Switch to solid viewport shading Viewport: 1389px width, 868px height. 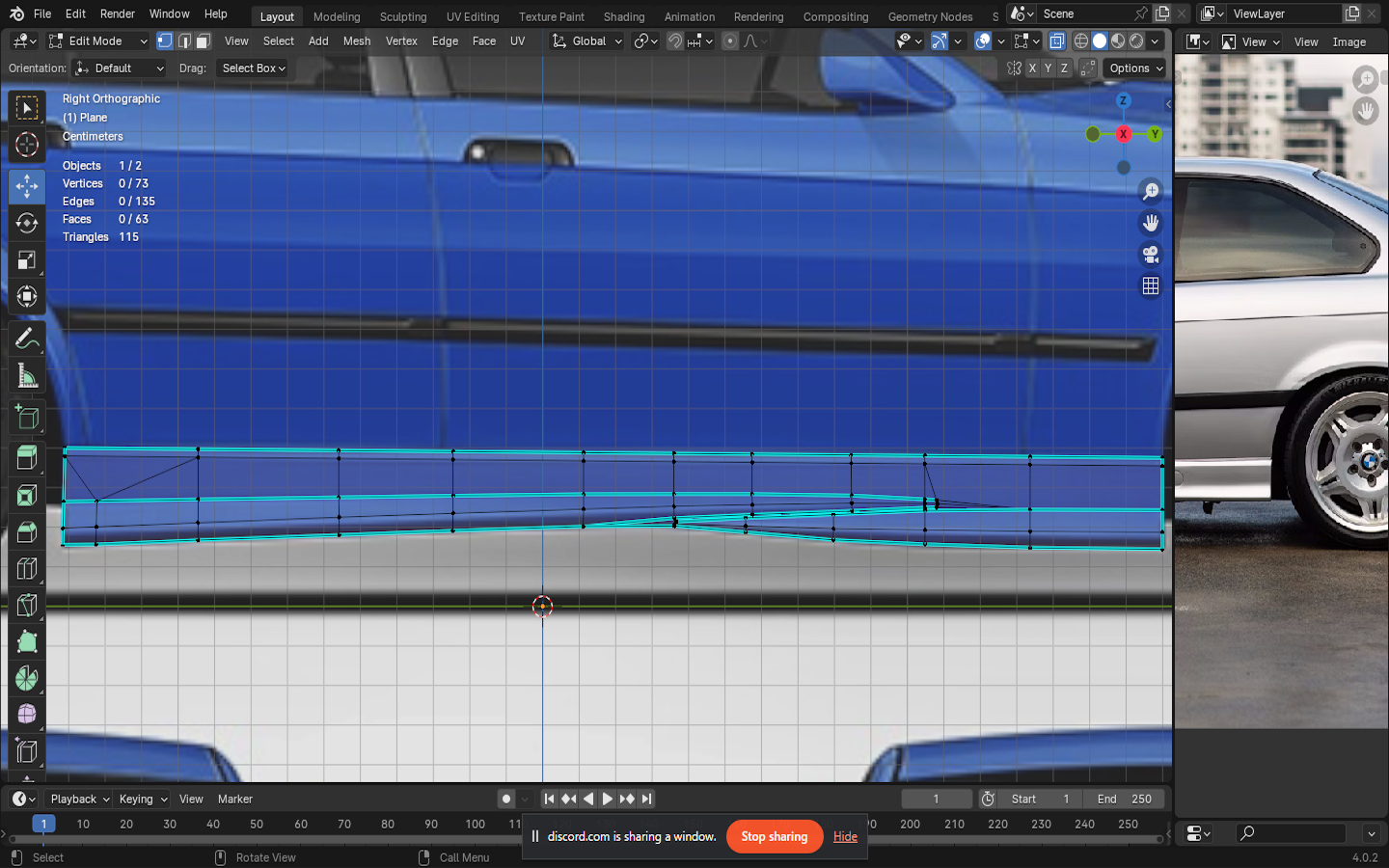(1100, 41)
